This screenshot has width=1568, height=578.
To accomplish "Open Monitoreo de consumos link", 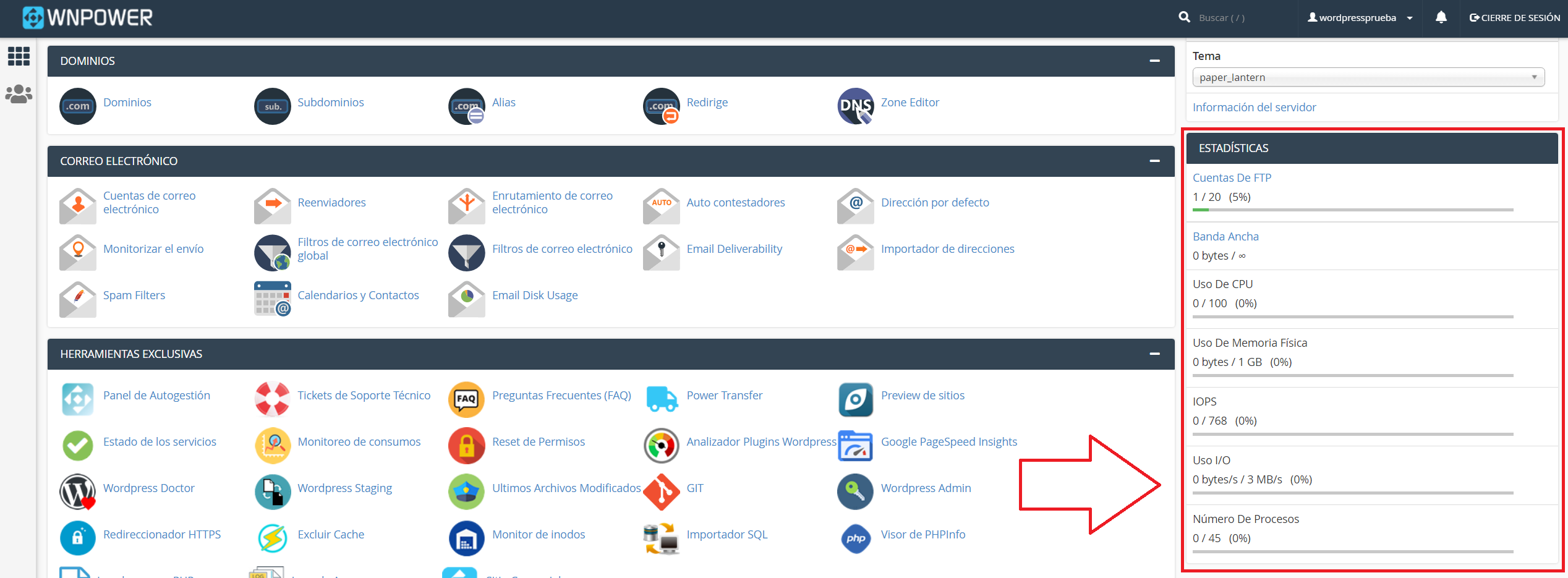I will [x=359, y=441].
